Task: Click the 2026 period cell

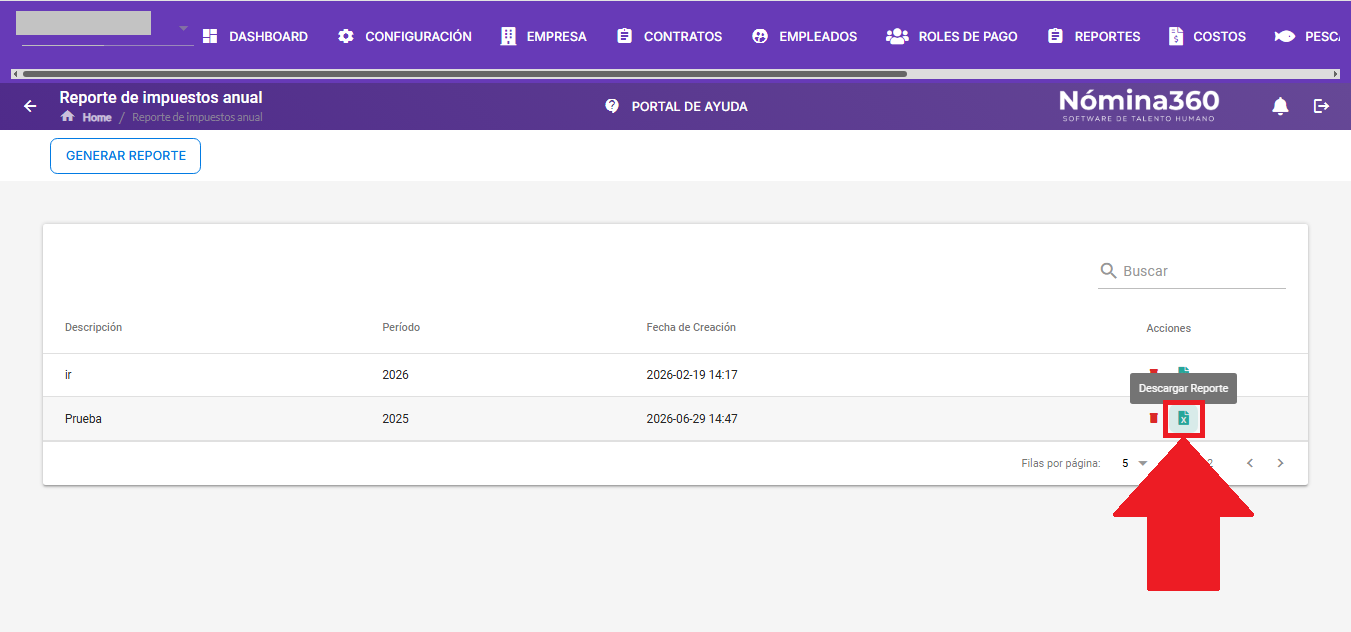Action: [x=395, y=375]
